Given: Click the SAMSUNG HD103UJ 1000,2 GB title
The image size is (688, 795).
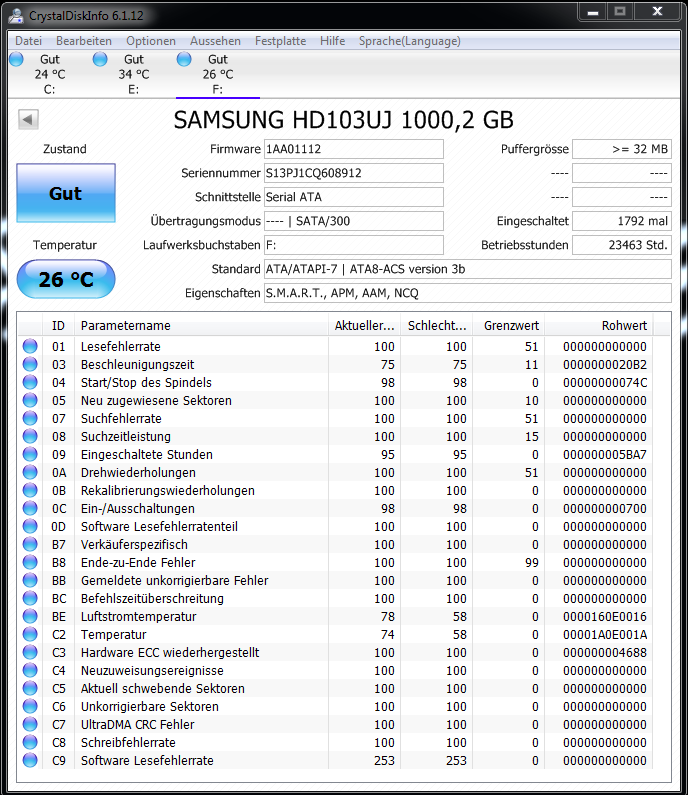Looking at the screenshot, I should coord(343,120).
